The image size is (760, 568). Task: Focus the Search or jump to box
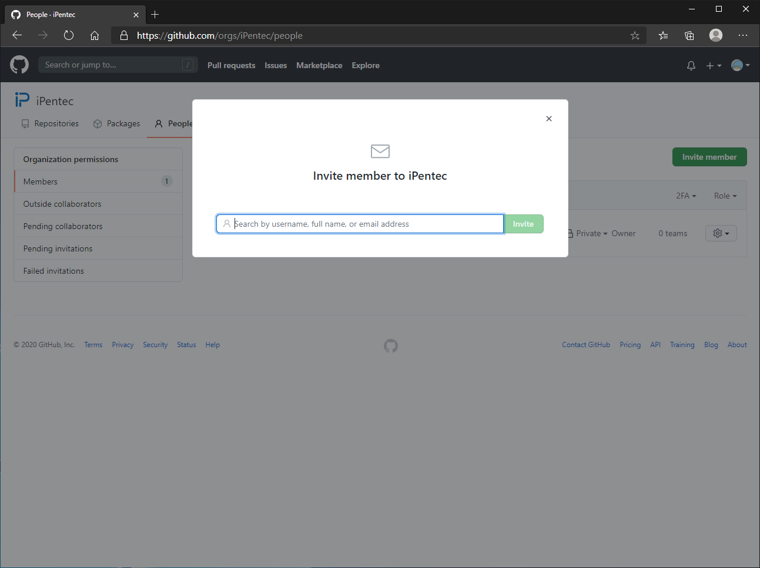click(x=118, y=65)
